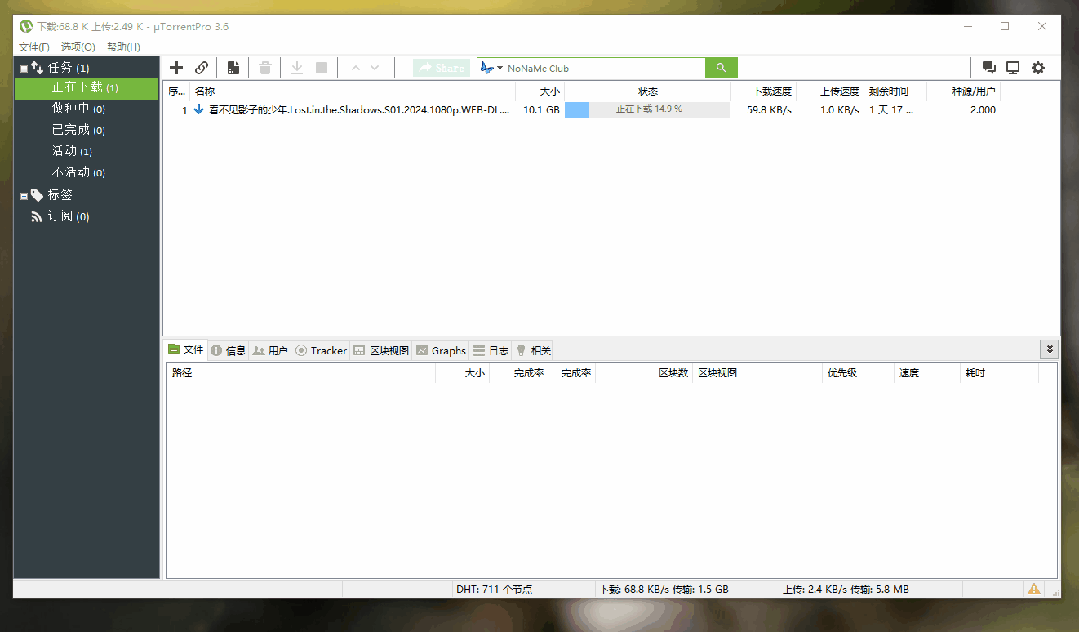Remove the torrent with the trash icon
The height and width of the screenshot is (632, 1079).
click(265, 67)
